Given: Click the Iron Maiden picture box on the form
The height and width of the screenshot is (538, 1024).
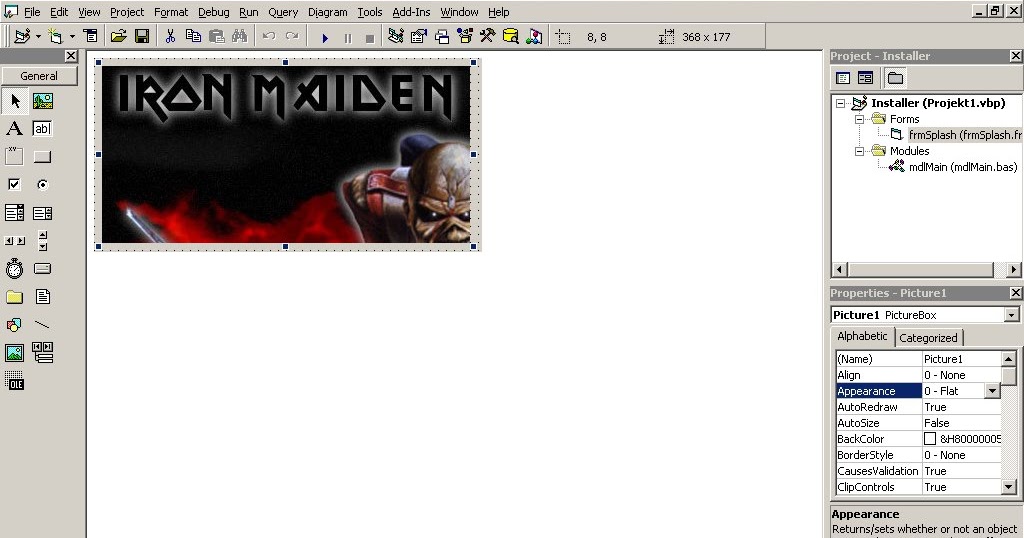Looking at the screenshot, I should [x=286, y=154].
